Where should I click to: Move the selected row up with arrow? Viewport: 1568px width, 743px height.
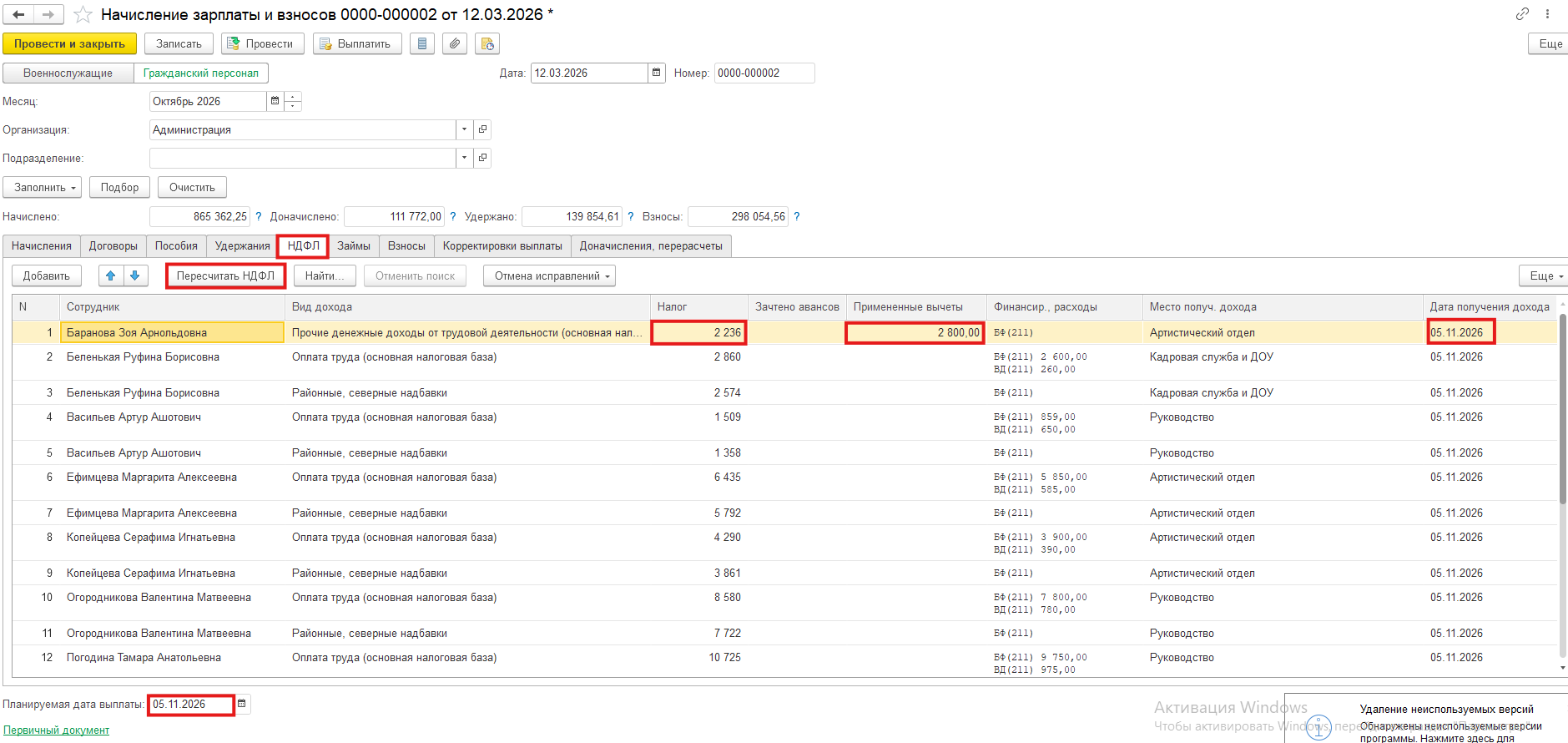coord(111,275)
